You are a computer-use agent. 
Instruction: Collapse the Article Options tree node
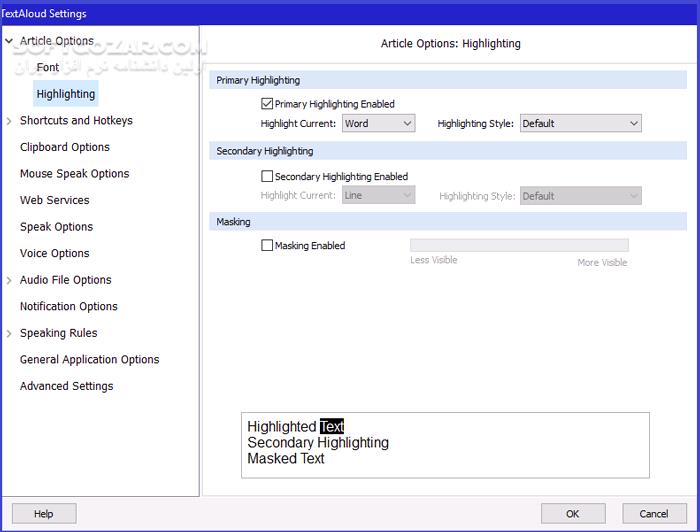[9, 41]
